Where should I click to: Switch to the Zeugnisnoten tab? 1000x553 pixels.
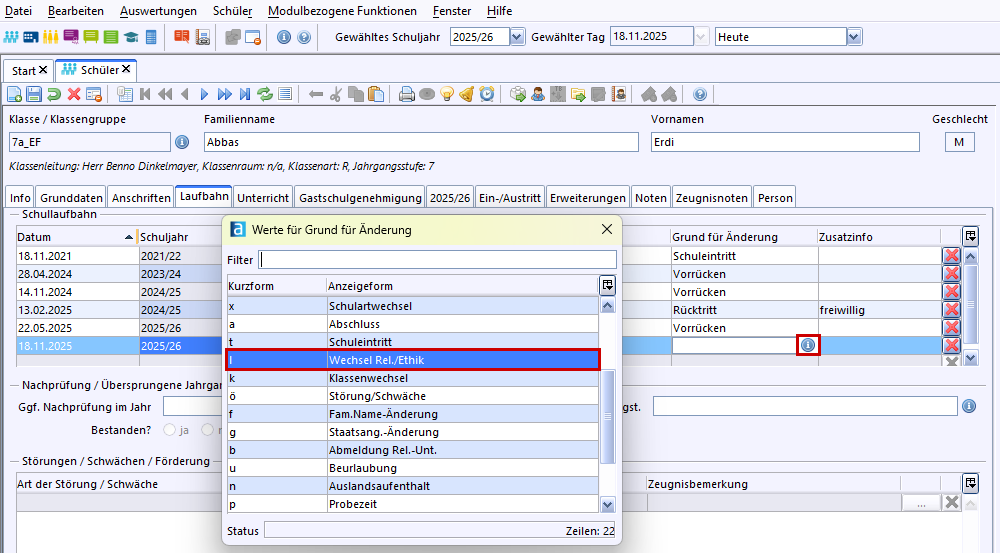point(711,198)
